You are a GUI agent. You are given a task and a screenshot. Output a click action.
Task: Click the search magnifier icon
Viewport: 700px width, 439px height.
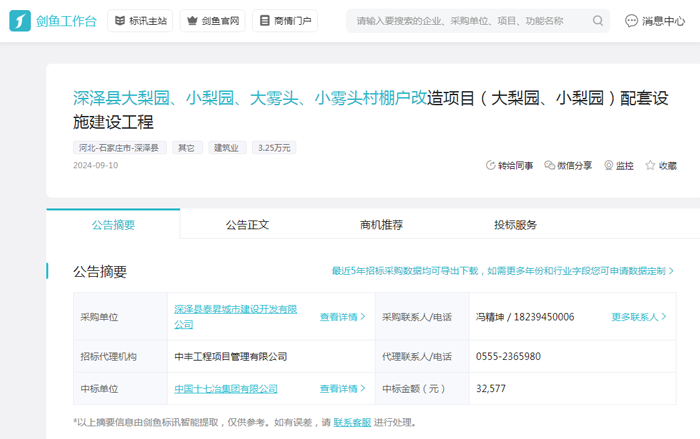point(598,21)
